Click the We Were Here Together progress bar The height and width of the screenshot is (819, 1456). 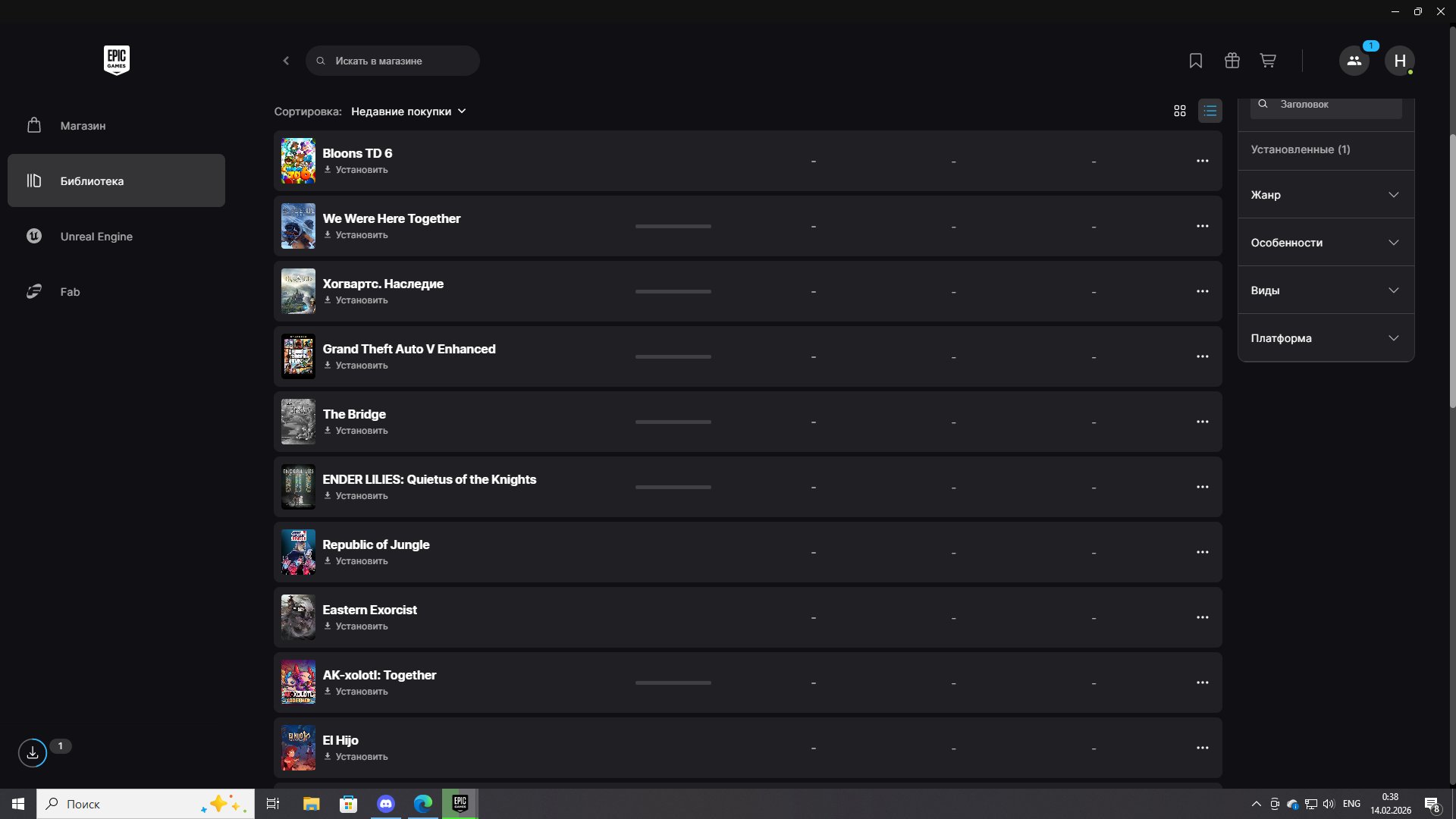pos(673,226)
